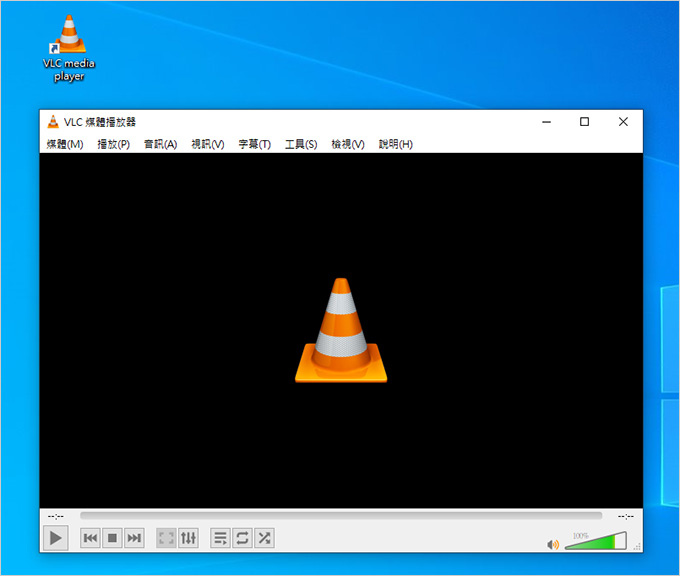The height and width of the screenshot is (576, 680).
Task: Click the VLC cone icon in title bar
Action: tap(53, 122)
